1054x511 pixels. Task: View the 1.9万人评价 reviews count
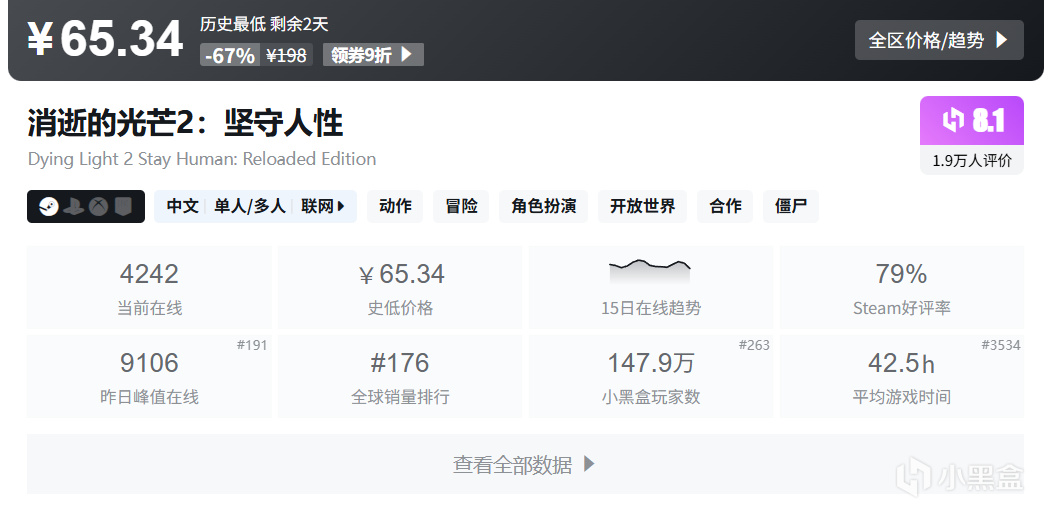pyautogui.click(x=972, y=161)
